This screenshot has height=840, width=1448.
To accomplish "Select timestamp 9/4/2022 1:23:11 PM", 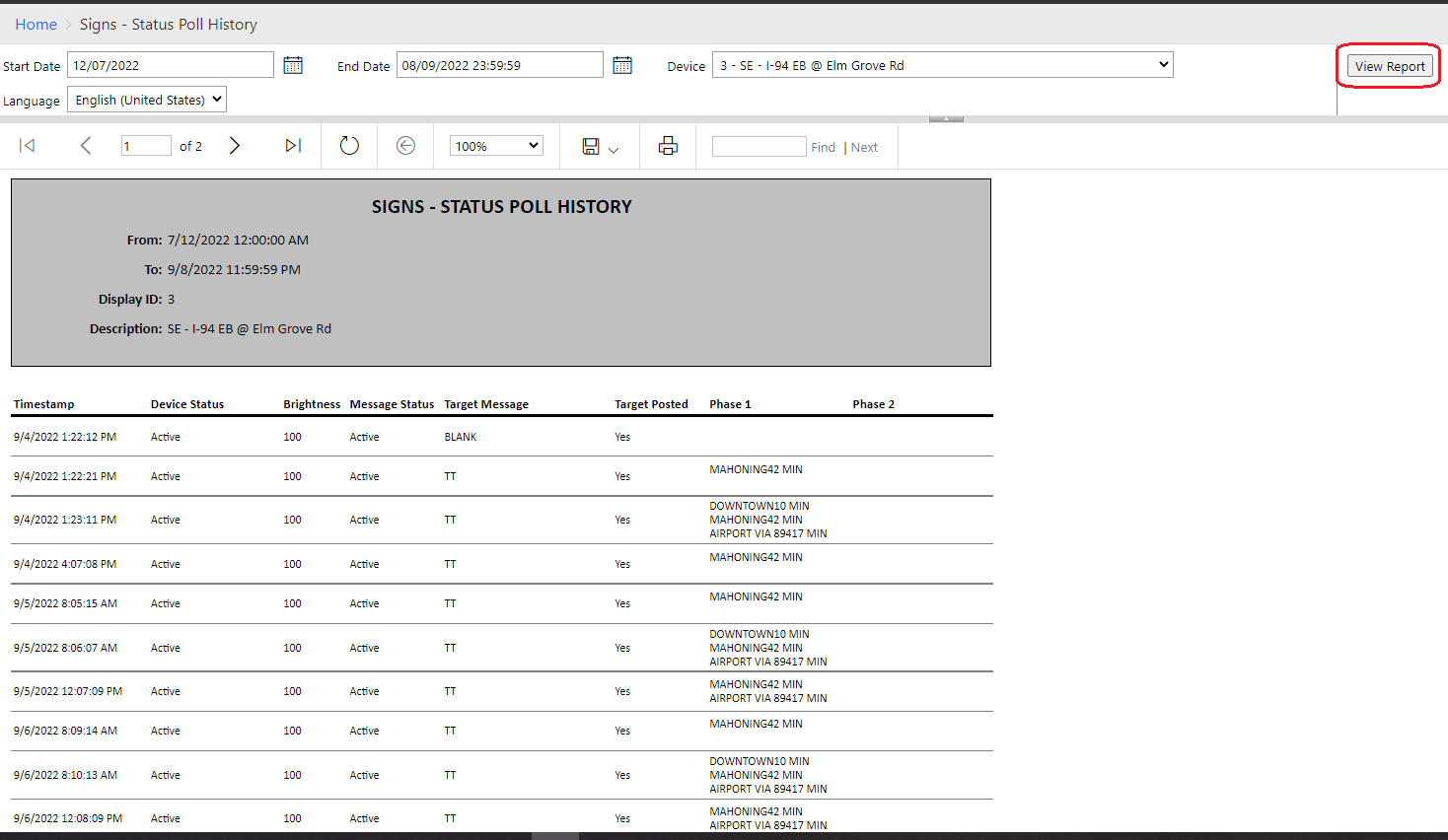I will pos(65,520).
